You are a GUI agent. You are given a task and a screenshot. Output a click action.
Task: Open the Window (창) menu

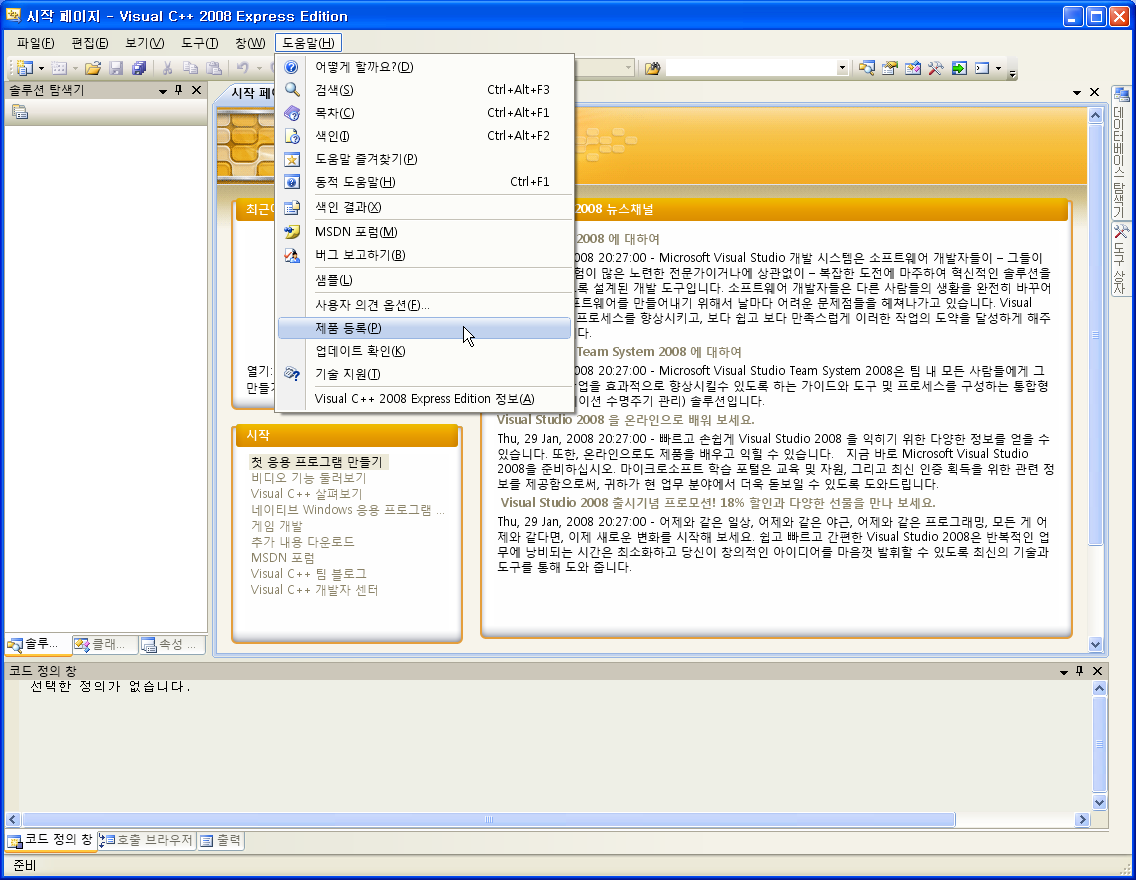click(x=250, y=43)
